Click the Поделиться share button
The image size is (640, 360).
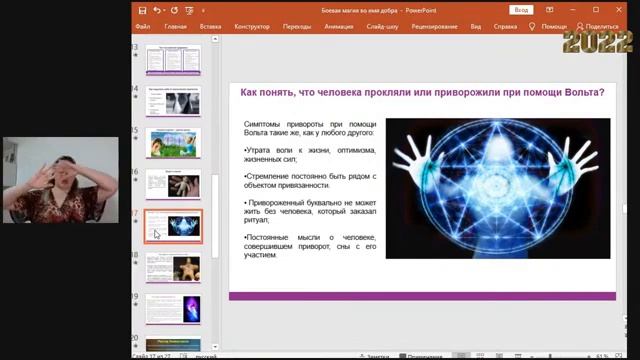tap(598, 27)
